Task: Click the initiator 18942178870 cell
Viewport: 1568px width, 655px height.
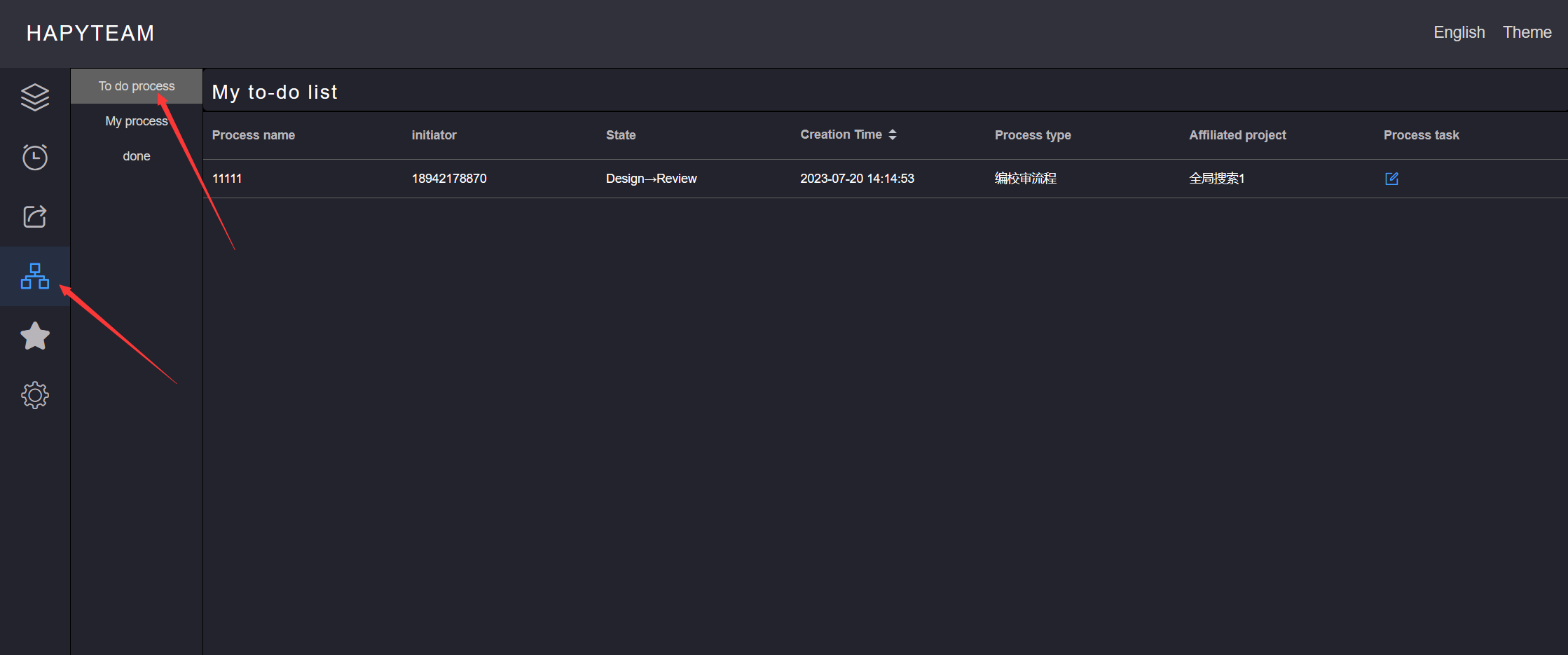Action: pyautogui.click(x=449, y=179)
